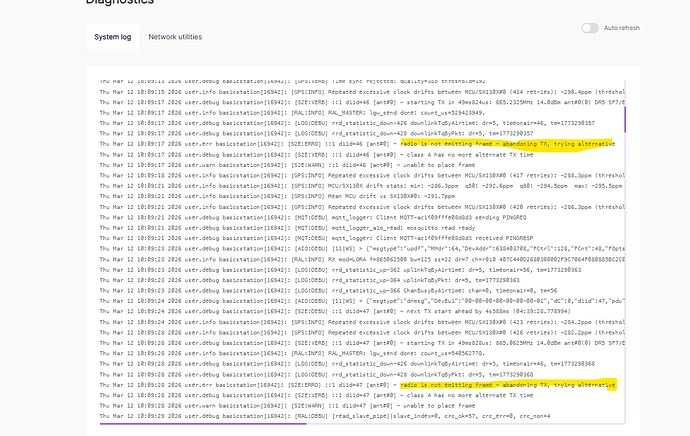Switch to the System log tab
Viewport: 690px width, 436px height.
106,37
